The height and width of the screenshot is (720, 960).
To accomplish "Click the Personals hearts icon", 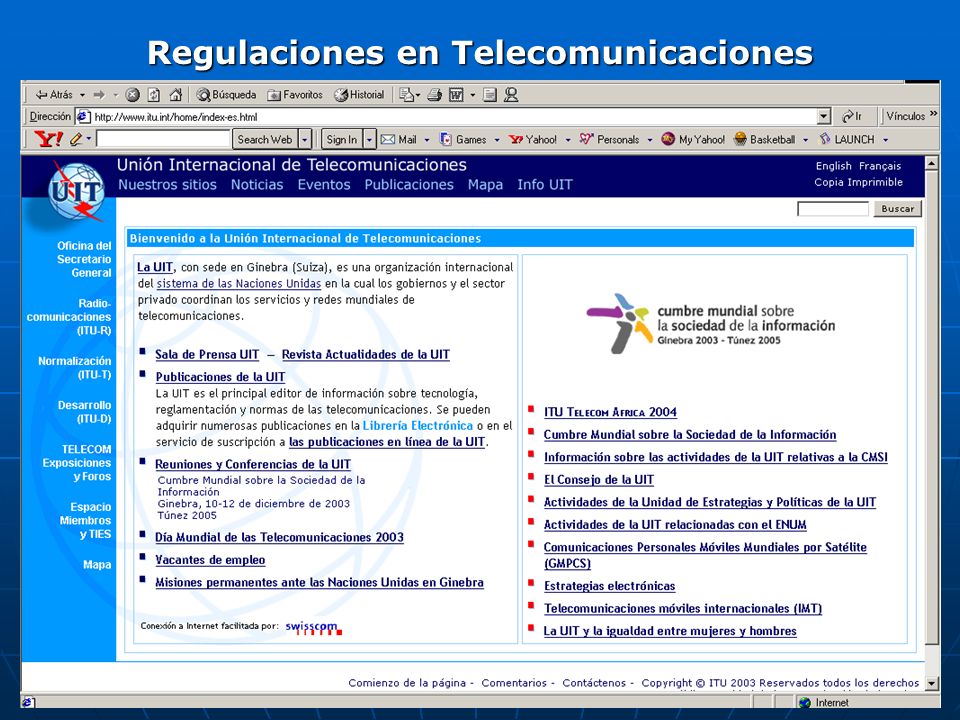I will [587, 139].
